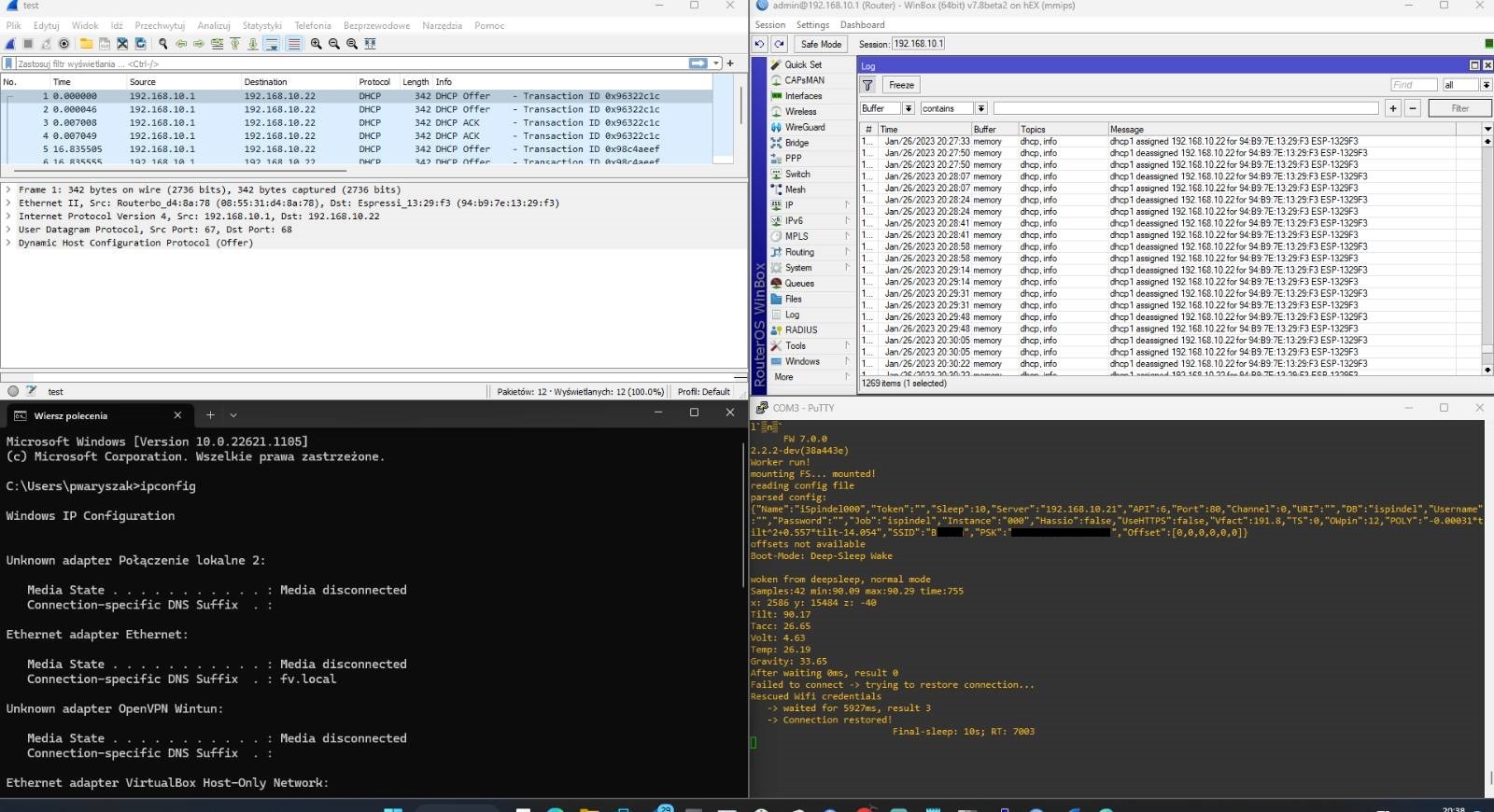Screen dimensions: 1494x812
Task: Click the Wireshark display filter field
Action: tap(351, 63)
